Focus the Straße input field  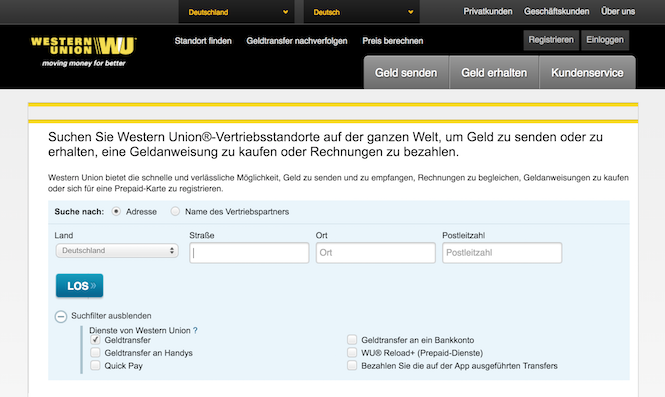click(x=249, y=253)
